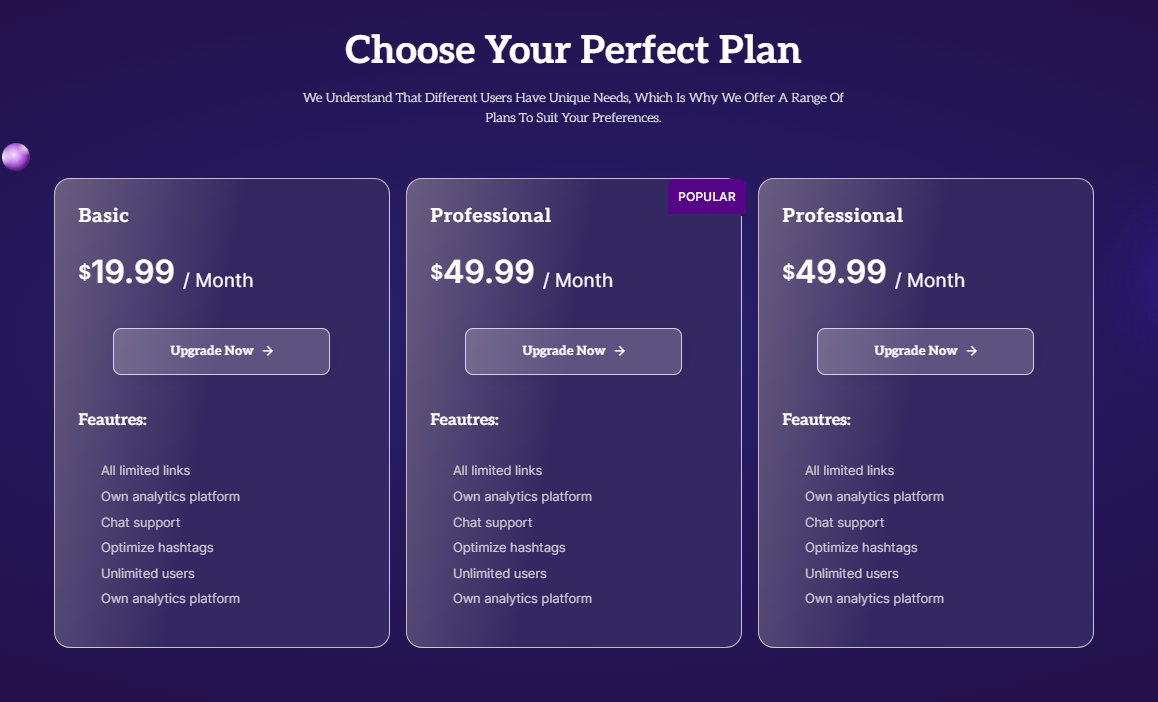
Task: Click the arrow icon in Basic's Upgrade button
Action: pyautogui.click(x=268, y=351)
